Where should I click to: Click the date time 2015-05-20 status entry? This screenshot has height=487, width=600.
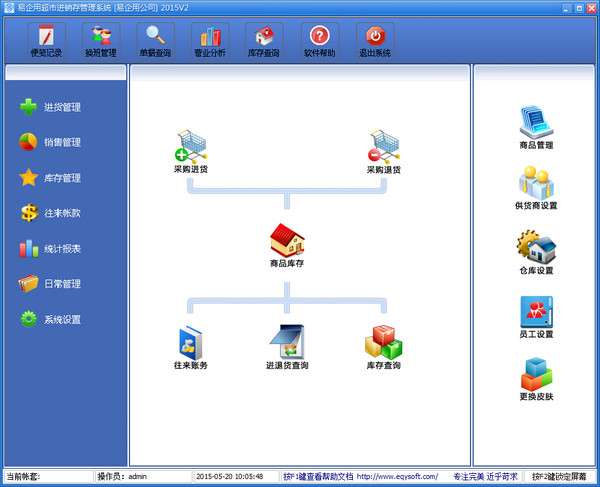[x=236, y=477]
